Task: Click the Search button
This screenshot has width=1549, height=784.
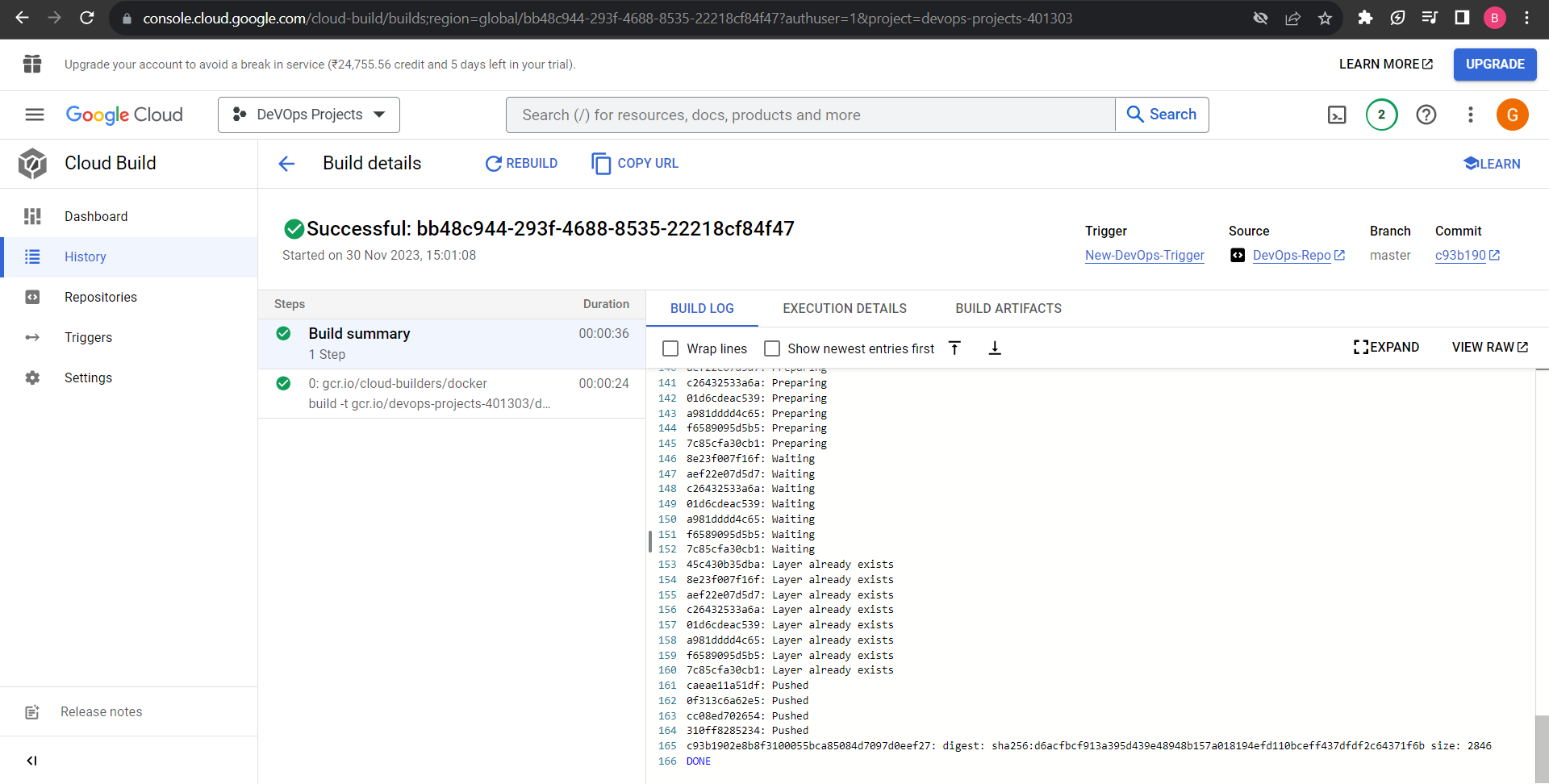Action: 1162,115
